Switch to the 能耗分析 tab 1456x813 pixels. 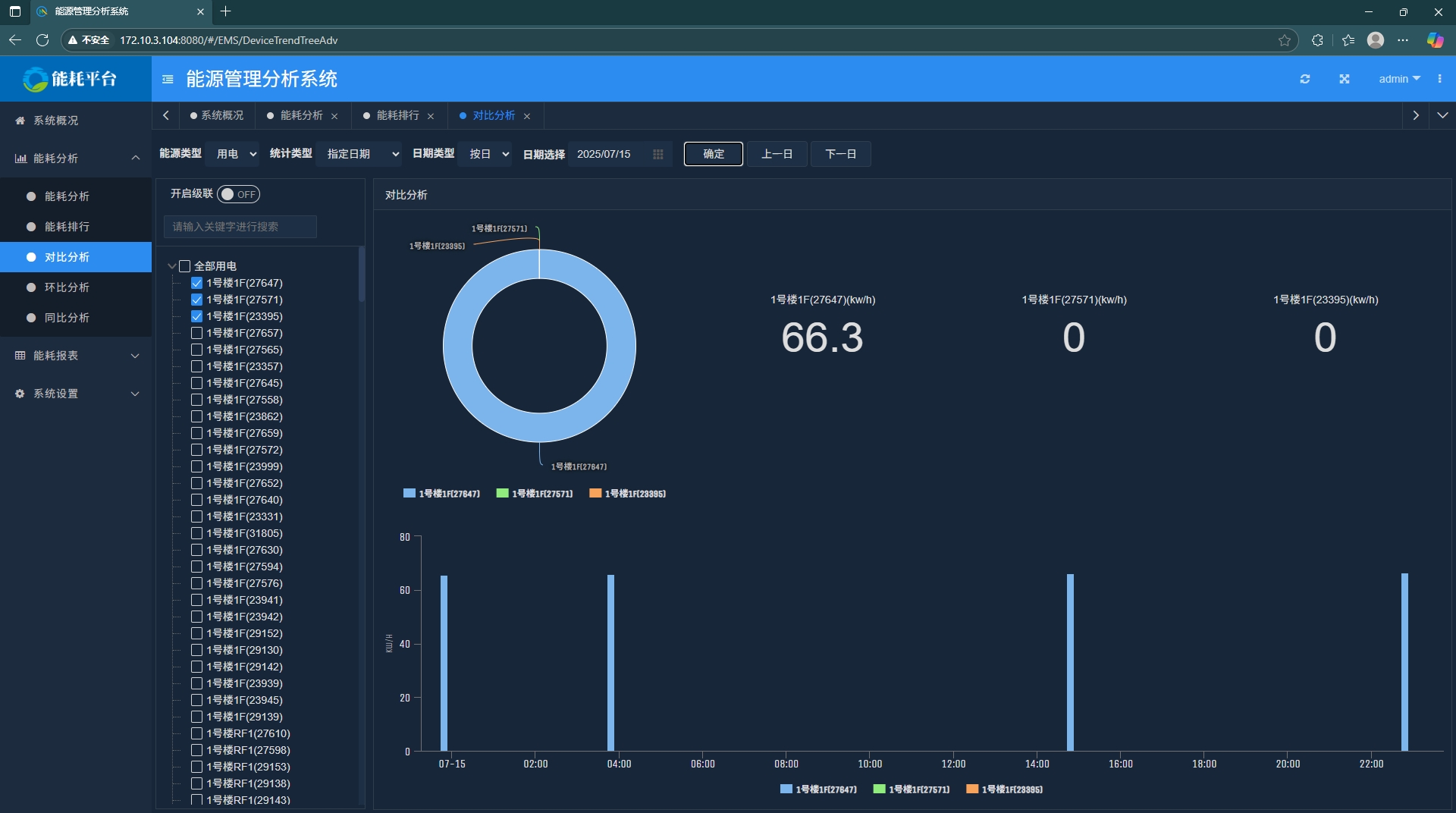tap(301, 115)
